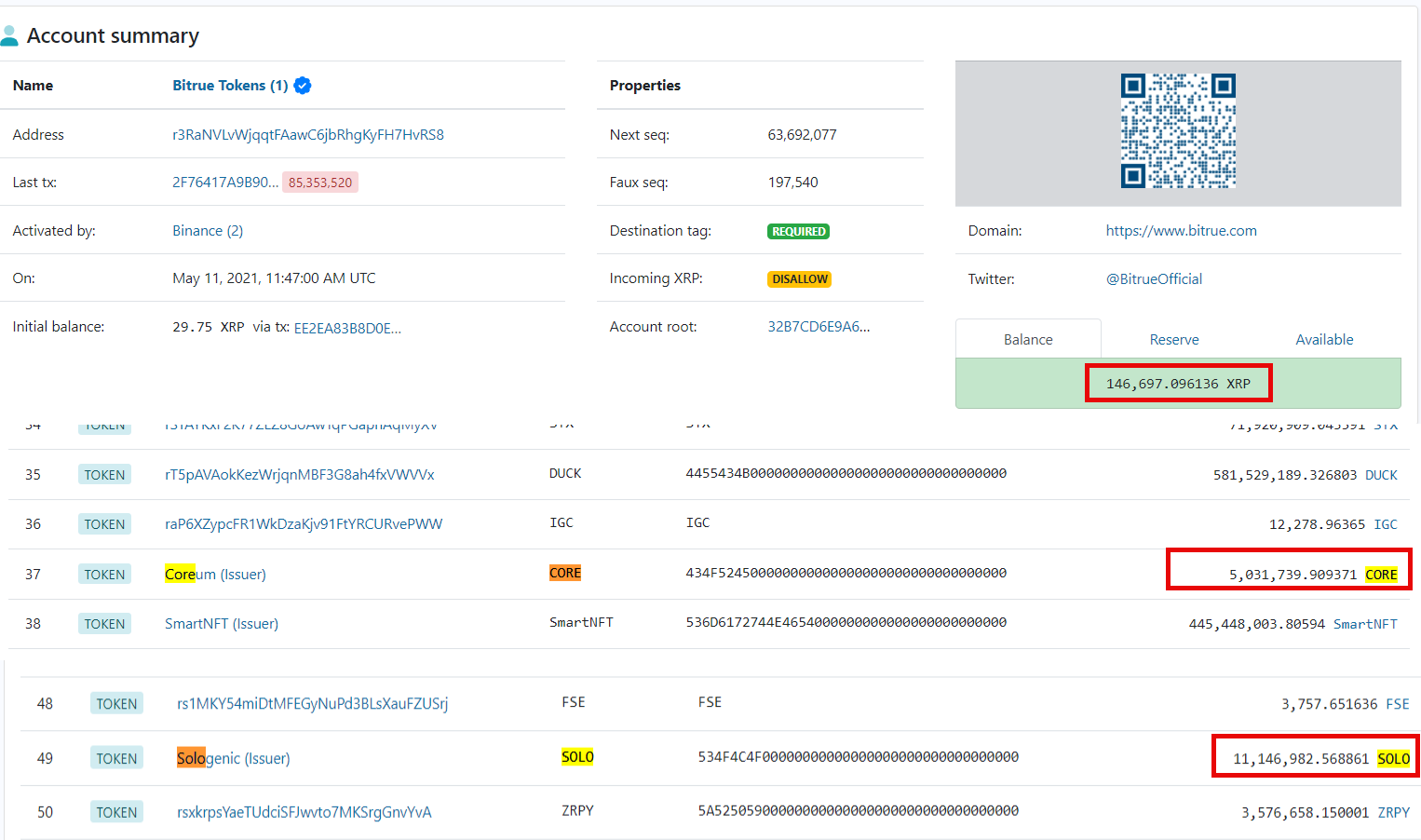Screen dimensions: 1421x840
Task: Click the REQUIRED destination tag badge
Action: 798,232
